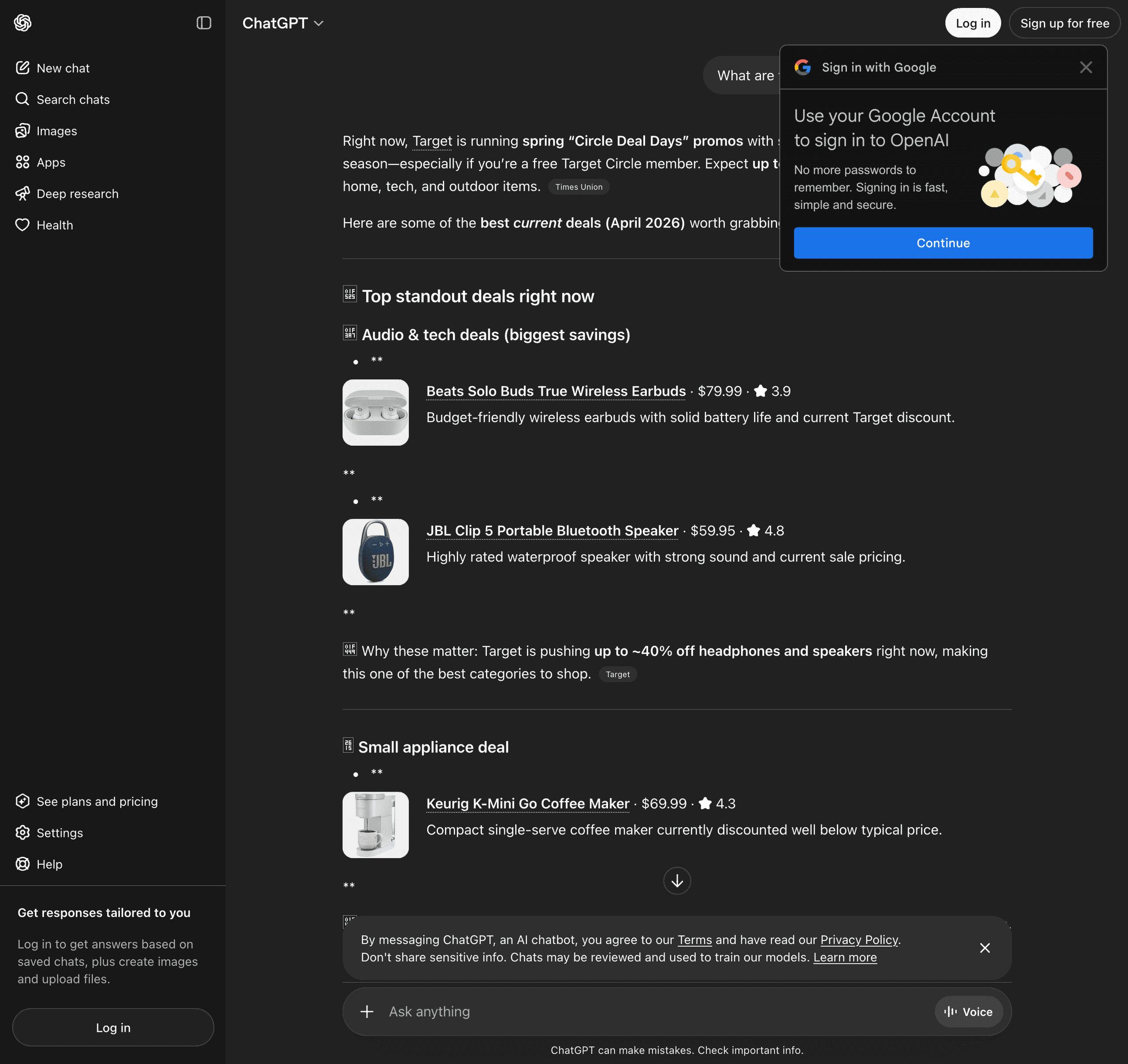The width and height of the screenshot is (1128, 1064).
Task: Click the New chat pencil icon
Action: tap(23, 68)
